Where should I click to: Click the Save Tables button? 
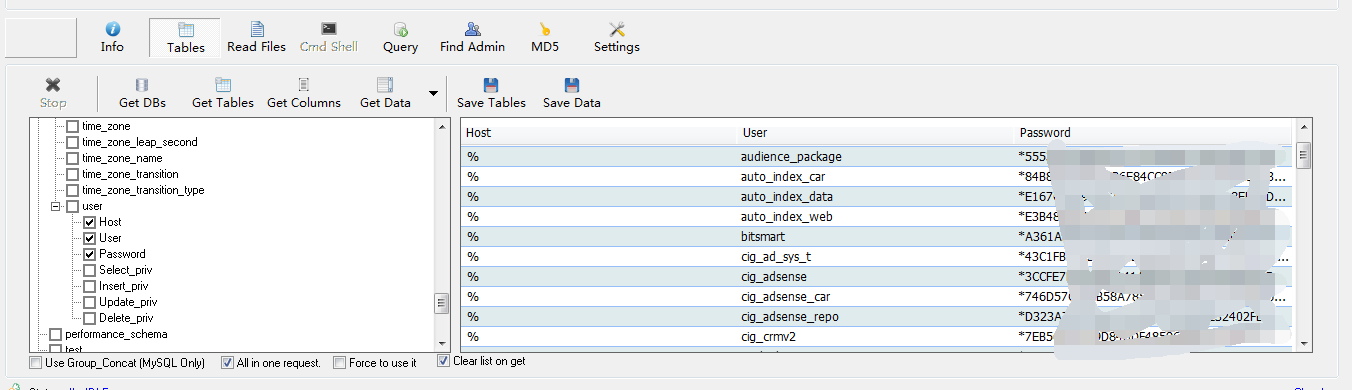click(491, 93)
